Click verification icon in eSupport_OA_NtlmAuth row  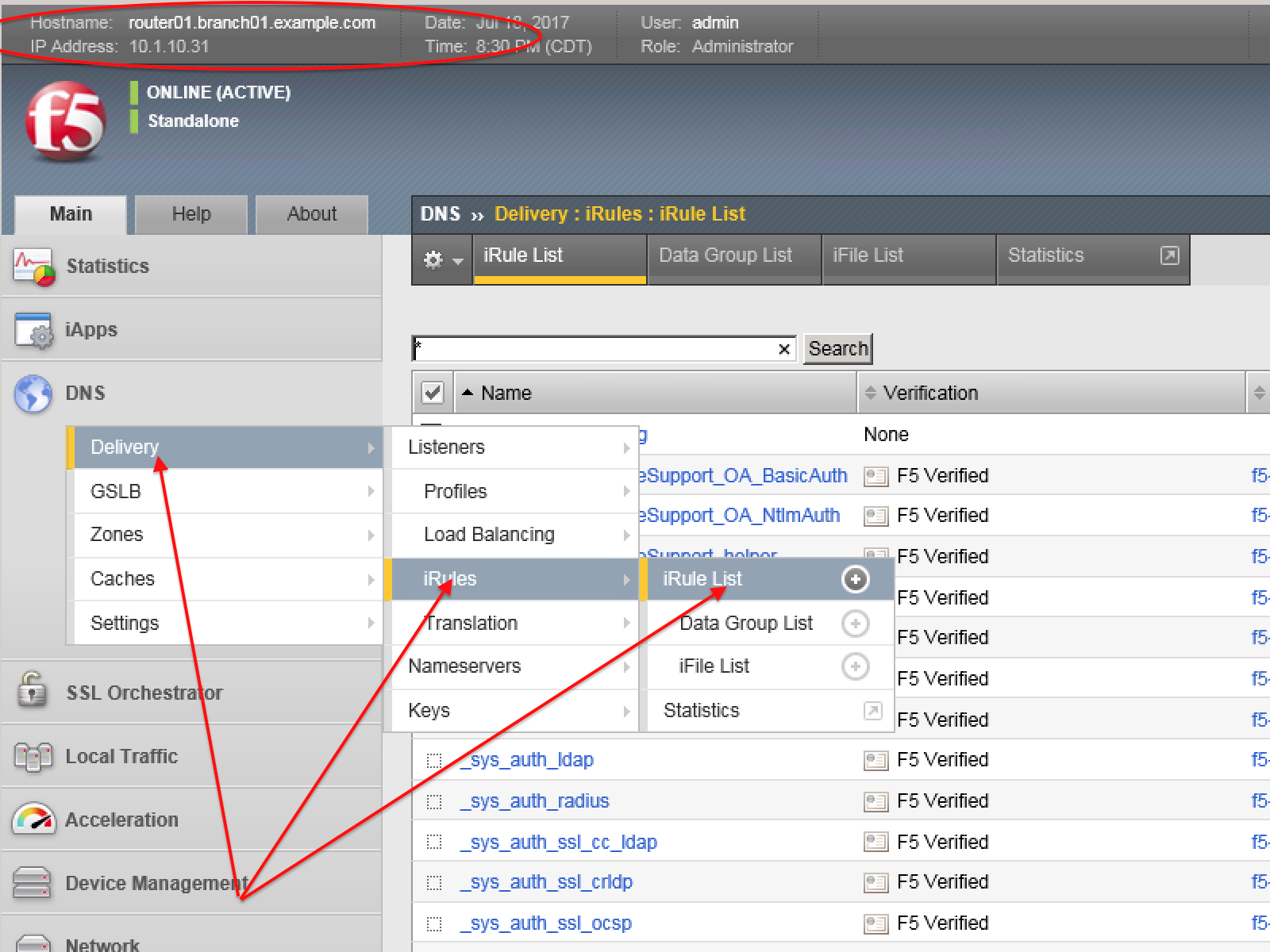876,516
